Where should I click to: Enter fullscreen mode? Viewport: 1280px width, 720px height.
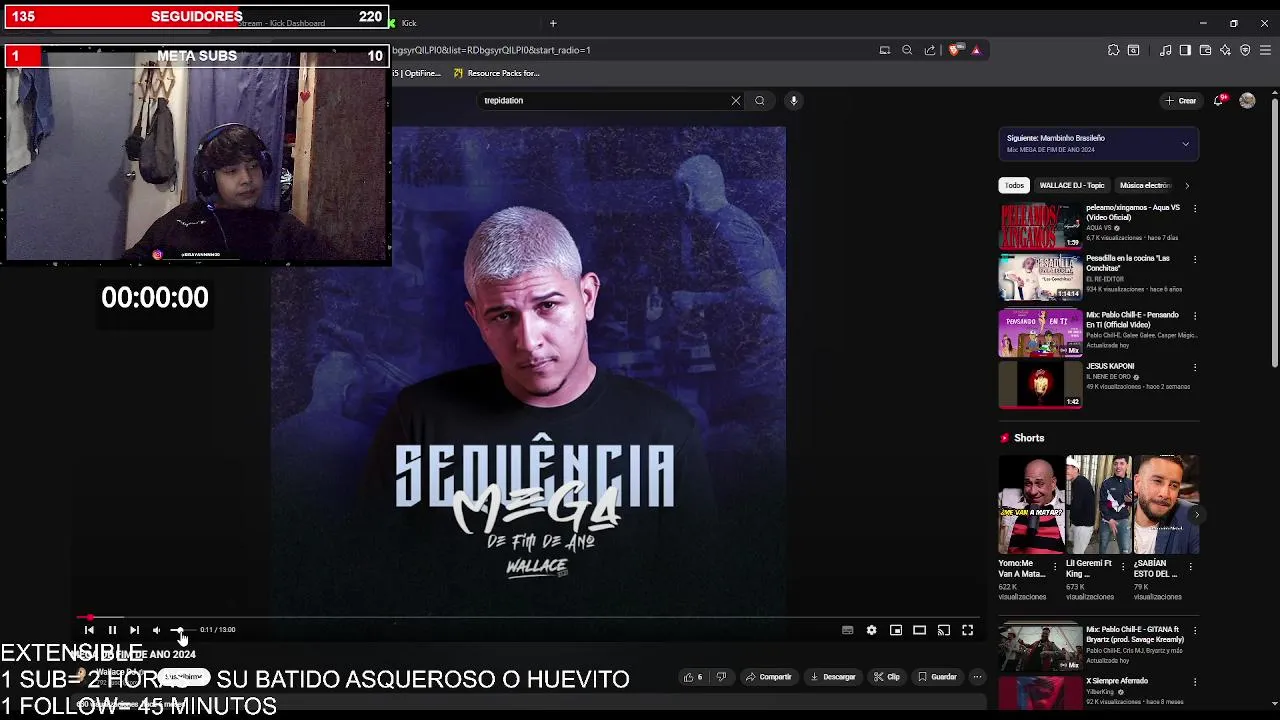tap(968, 630)
